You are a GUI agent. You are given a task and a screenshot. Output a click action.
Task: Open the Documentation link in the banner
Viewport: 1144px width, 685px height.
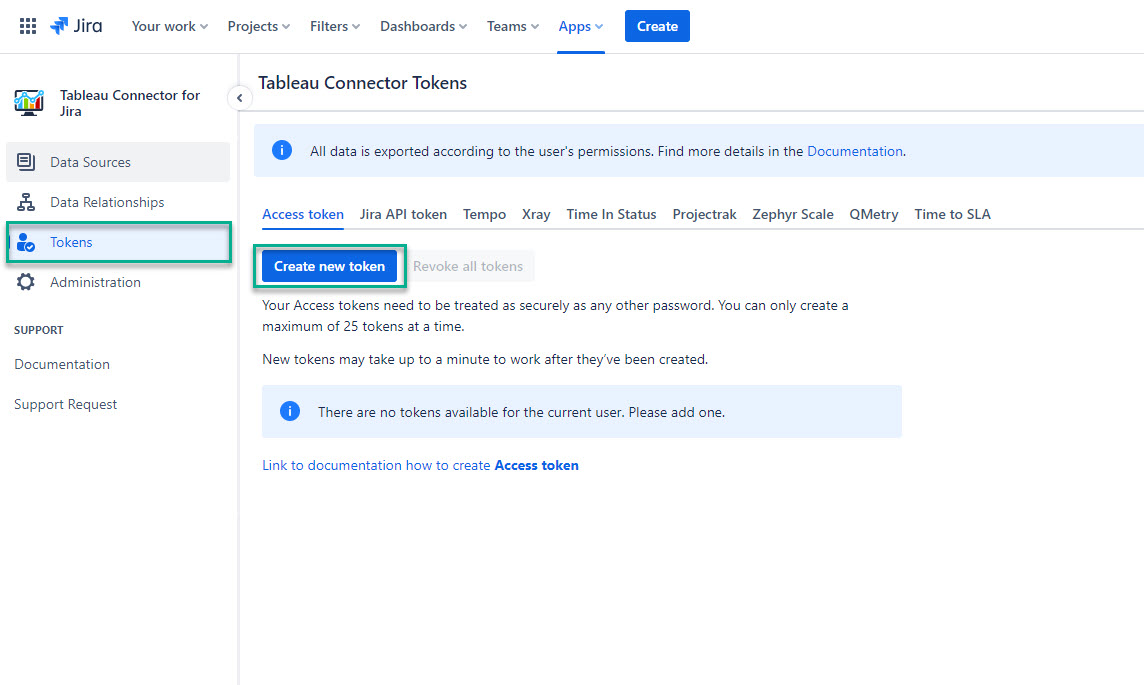click(855, 150)
